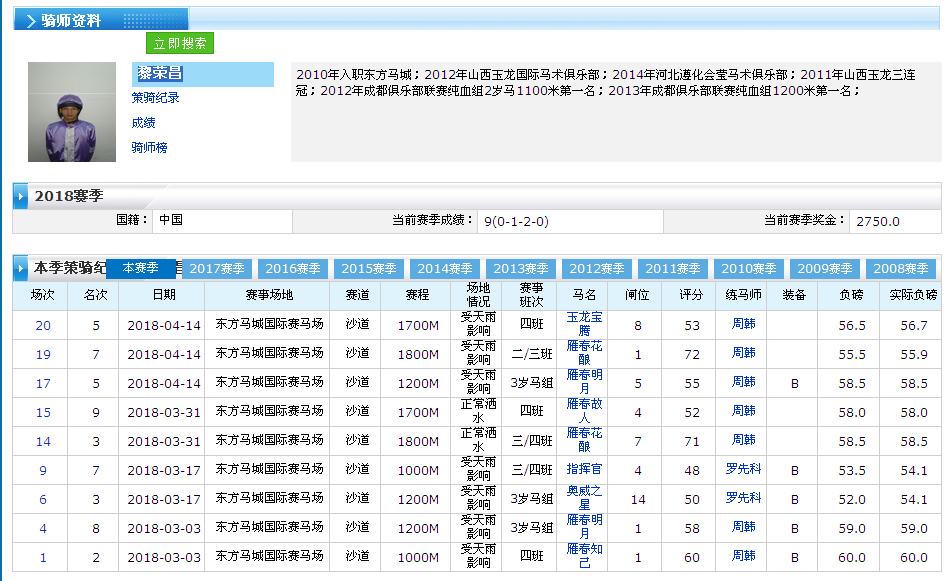952x581 pixels.
Task: Click the arrow icon beside 本季策骑纪录 heading
Action: click(21, 268)
